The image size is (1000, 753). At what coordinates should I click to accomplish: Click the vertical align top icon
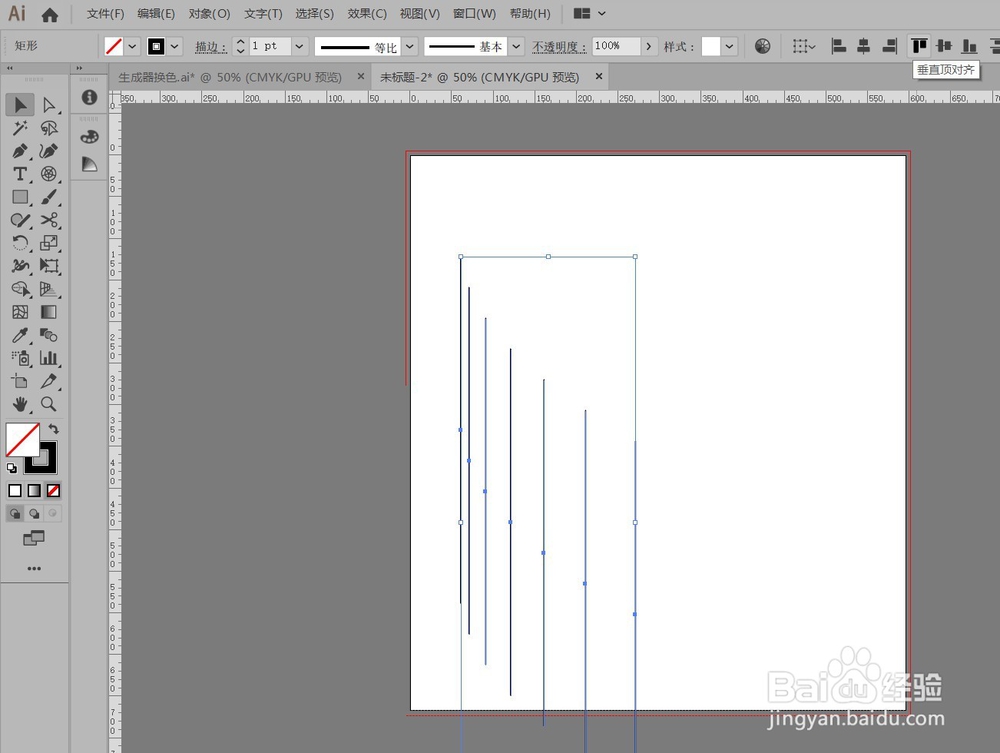tap(919, 46)
